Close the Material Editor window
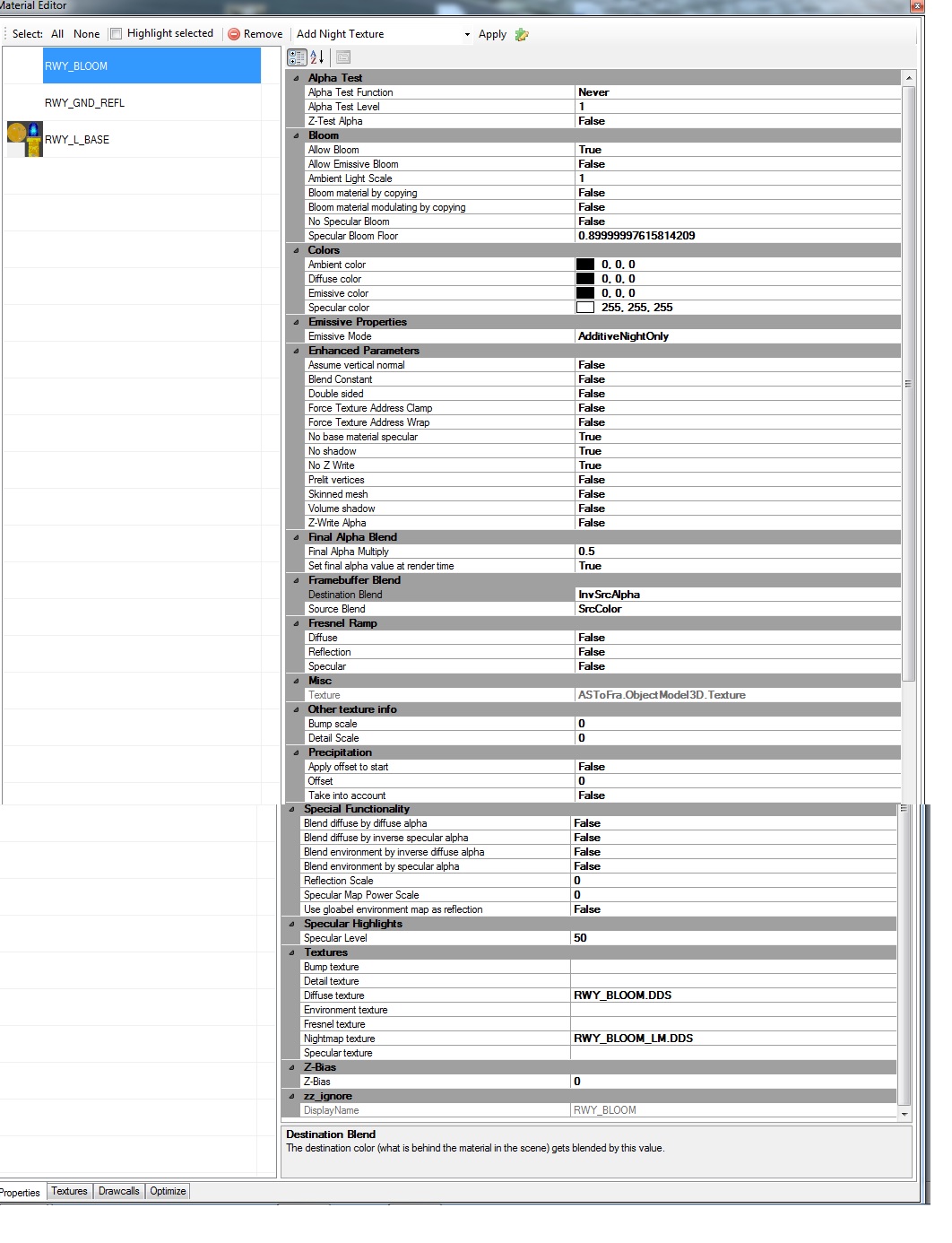This screenshot has height=1243, width=952. [x=916, y=6]
